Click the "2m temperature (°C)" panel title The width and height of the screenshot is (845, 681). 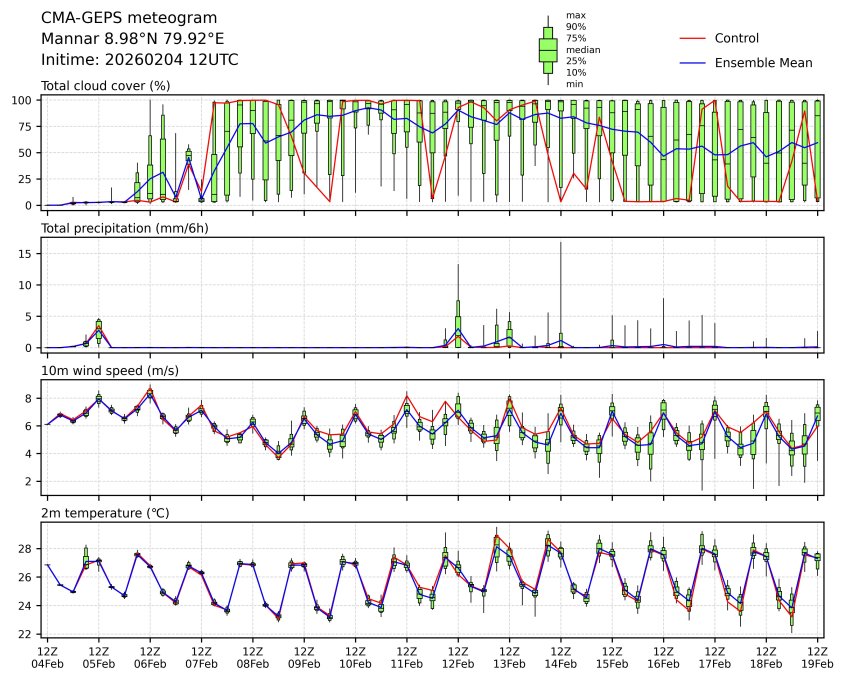[103, 513]
